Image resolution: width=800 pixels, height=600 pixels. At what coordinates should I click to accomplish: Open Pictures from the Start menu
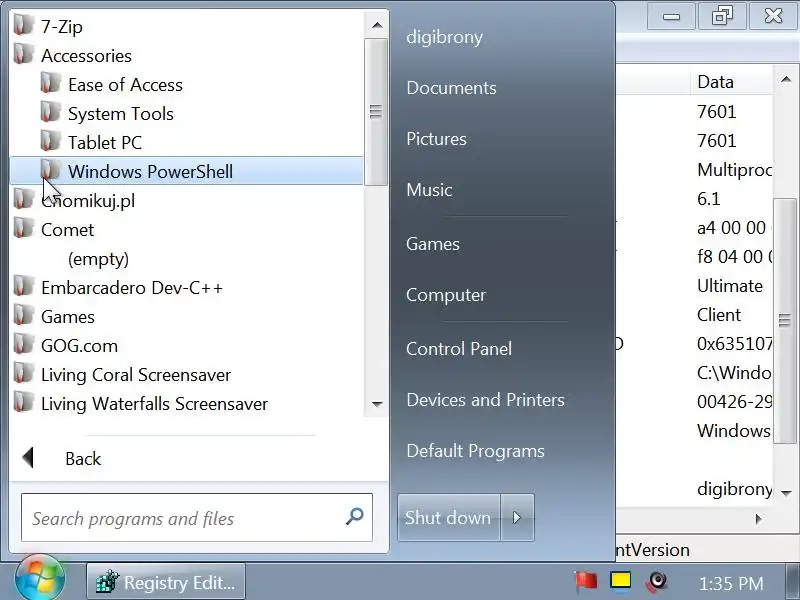pos(436,139)
